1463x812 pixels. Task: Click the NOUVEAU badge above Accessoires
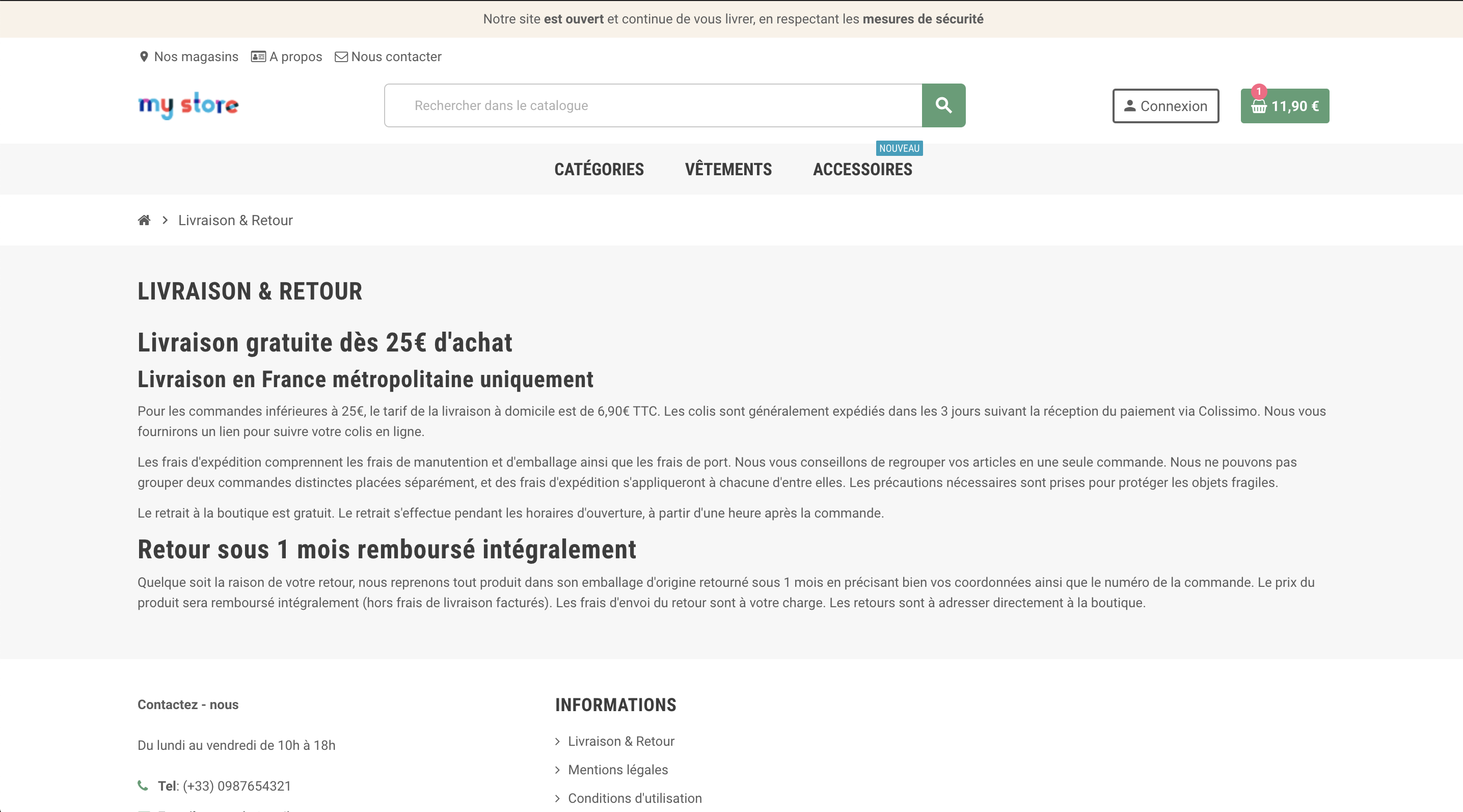(899, 148)
